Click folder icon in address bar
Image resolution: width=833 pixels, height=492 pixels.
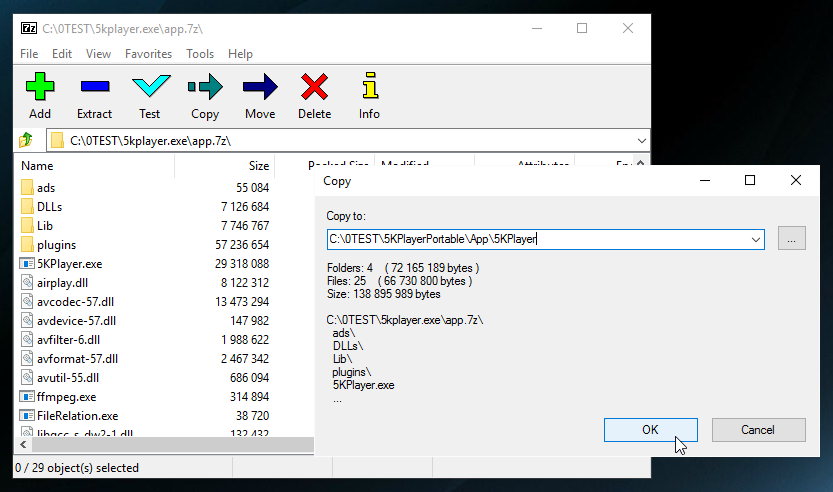click(57, 141)
